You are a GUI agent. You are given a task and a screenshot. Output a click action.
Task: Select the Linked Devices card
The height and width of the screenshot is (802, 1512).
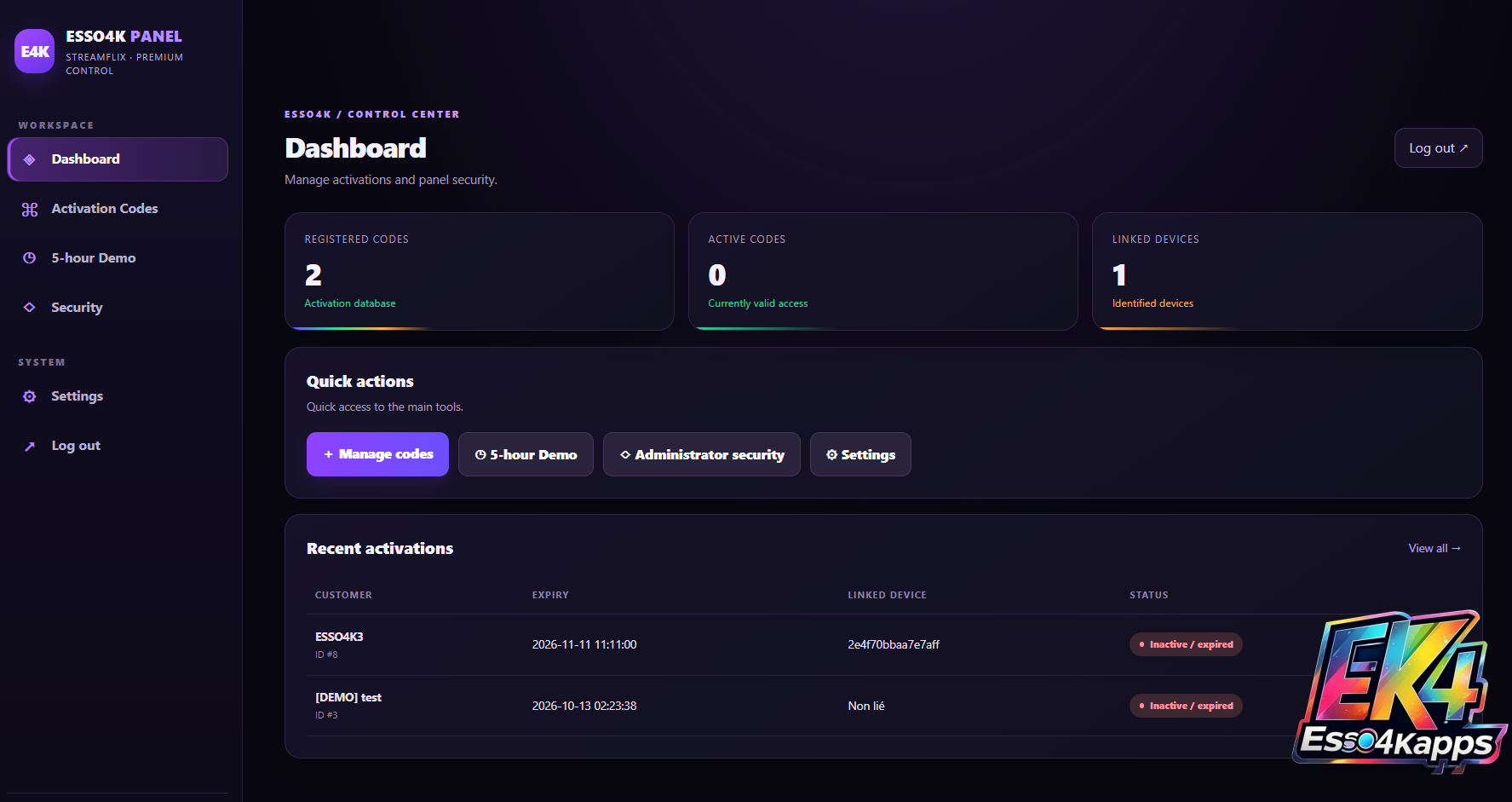1287,271
